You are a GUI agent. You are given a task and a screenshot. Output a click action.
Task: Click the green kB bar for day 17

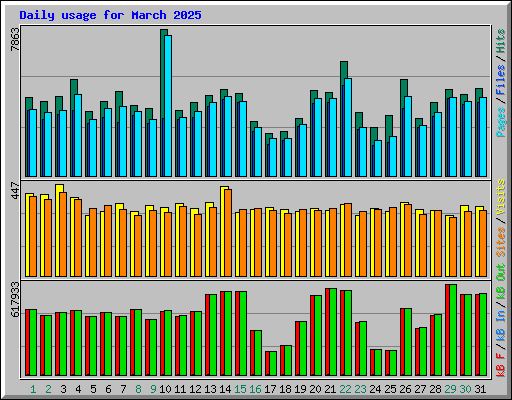pos(273,363)
